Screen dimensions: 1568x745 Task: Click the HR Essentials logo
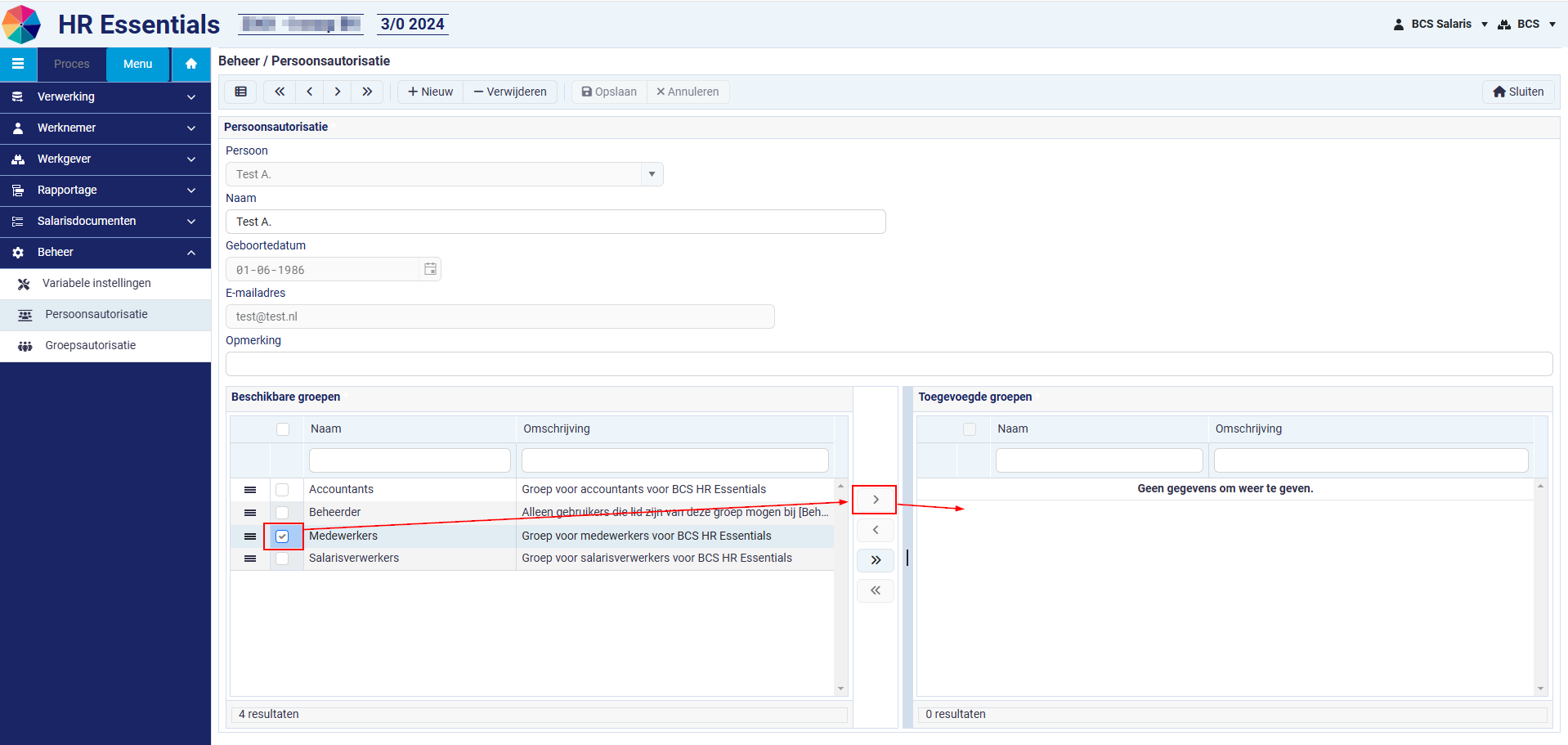(22, 24)
